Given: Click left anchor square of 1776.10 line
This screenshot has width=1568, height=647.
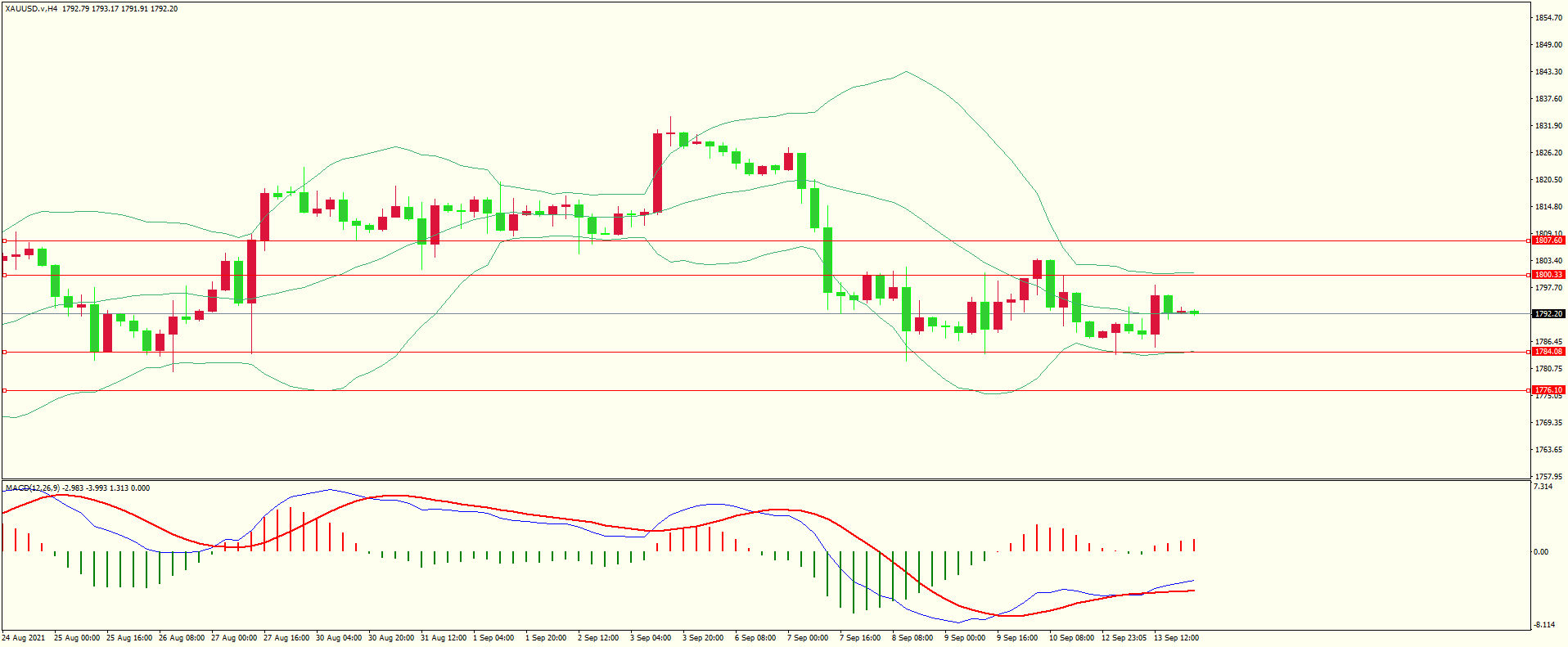Looking at the screenshot, I should click(x=4, y=390).
